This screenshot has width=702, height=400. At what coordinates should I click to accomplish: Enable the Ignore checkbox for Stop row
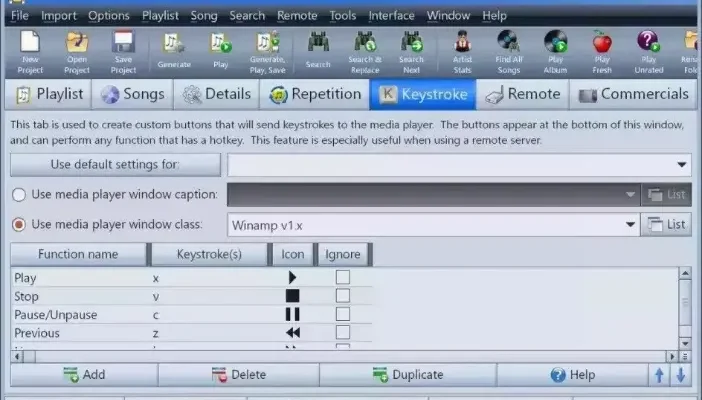coord(343,296)
